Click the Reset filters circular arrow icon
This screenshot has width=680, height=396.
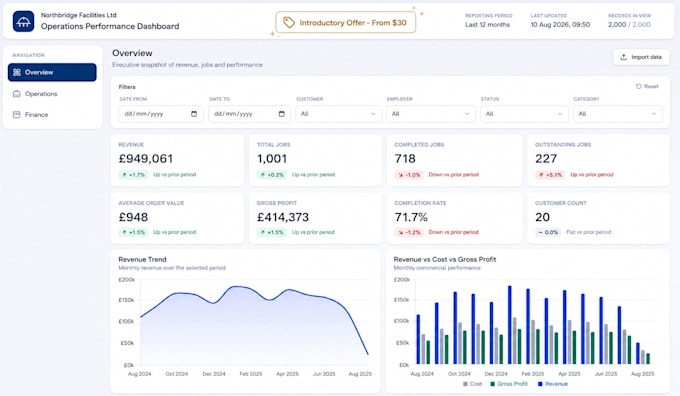point(638,86)
